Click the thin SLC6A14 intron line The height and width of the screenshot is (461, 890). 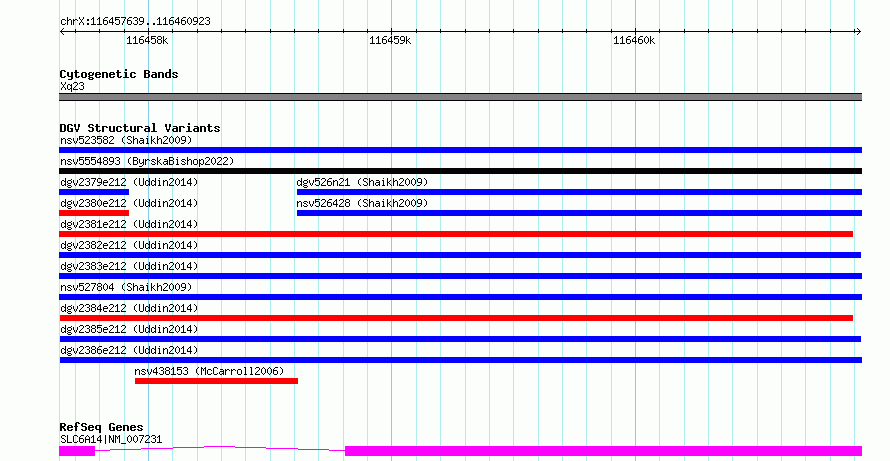pyautogui.click(x=220, y=449)
